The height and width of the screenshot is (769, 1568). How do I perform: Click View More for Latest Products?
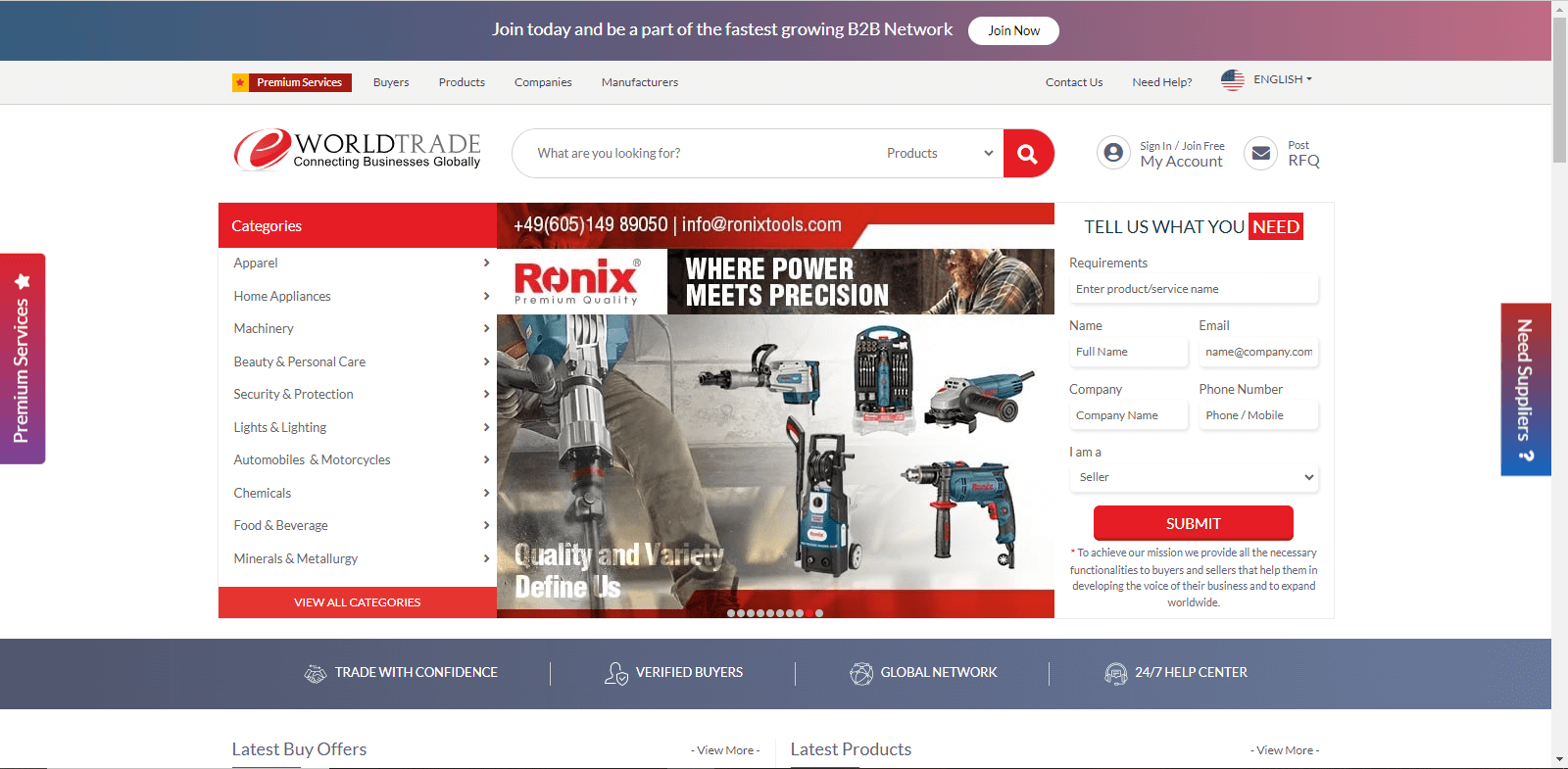pyautogui.click(x=1285, y=750)
